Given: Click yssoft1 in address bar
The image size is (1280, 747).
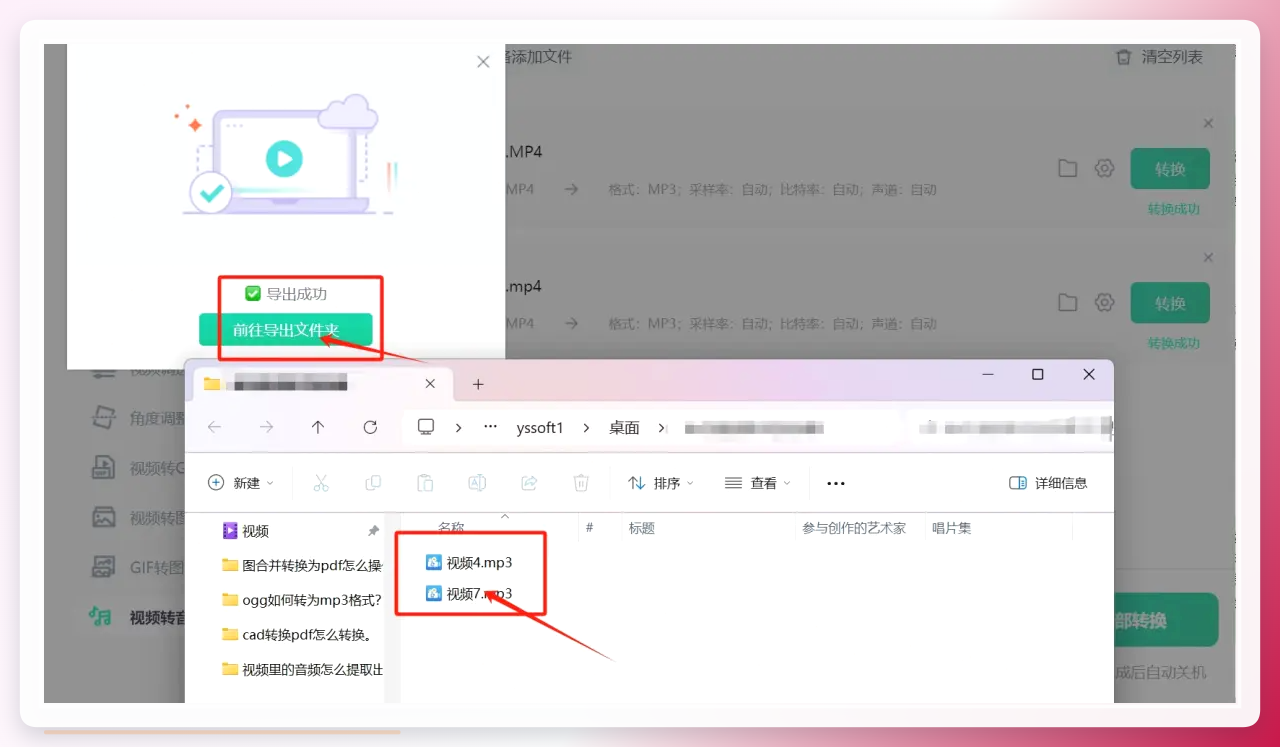Looking at the screenshot, I should point(540,428).
